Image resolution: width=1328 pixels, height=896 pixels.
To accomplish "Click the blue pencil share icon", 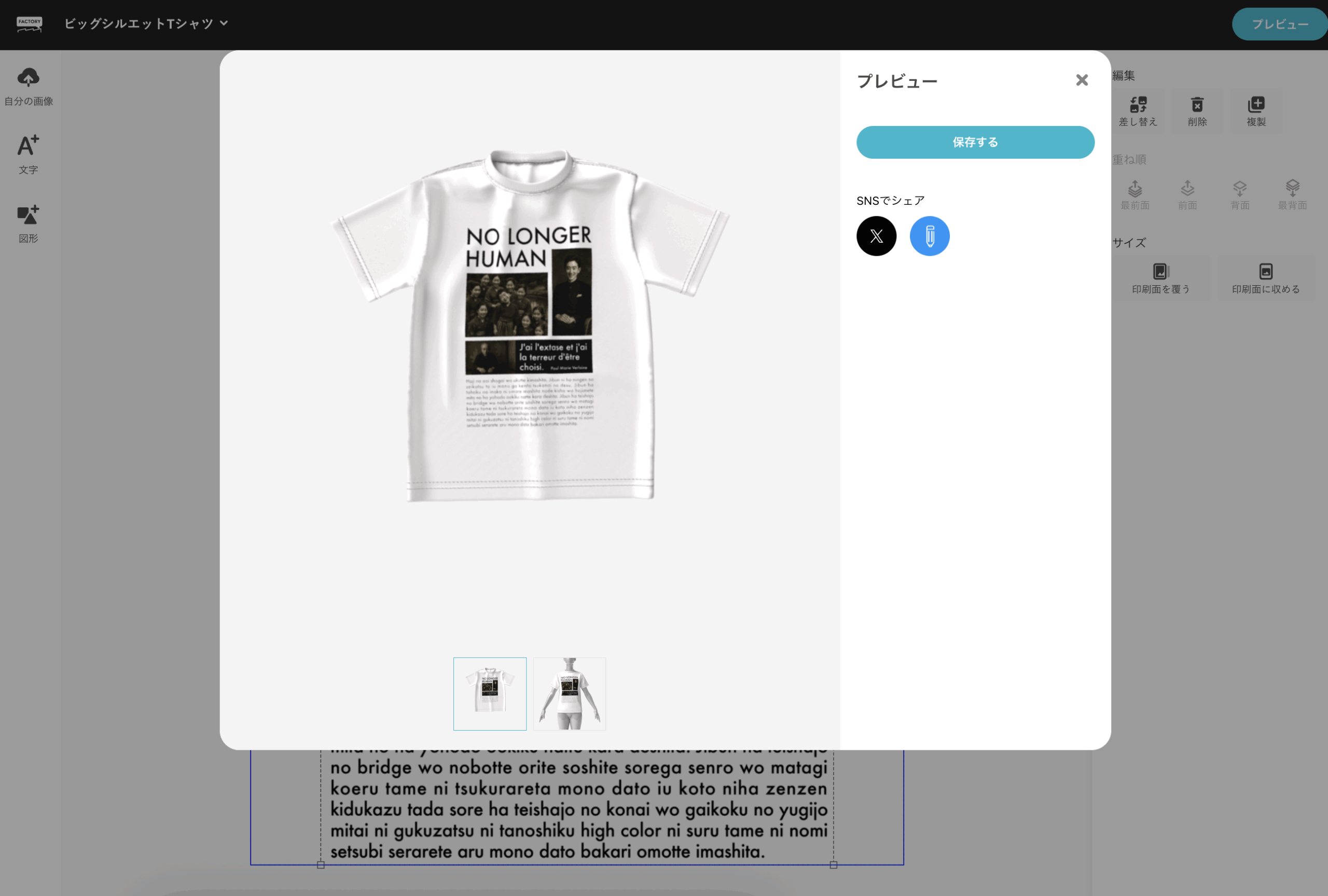I will click(929, 236).
